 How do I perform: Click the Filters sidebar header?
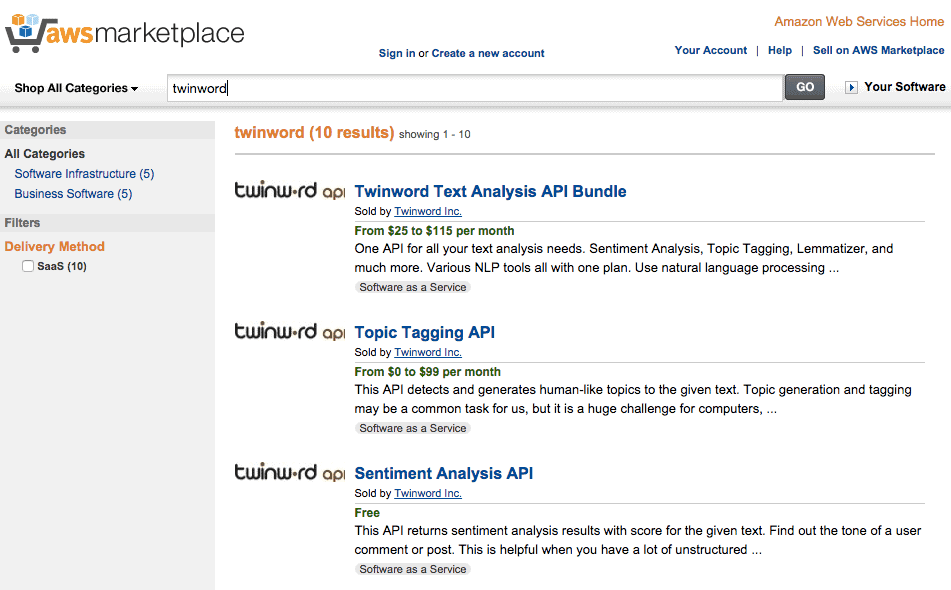[x=107, y=223]
